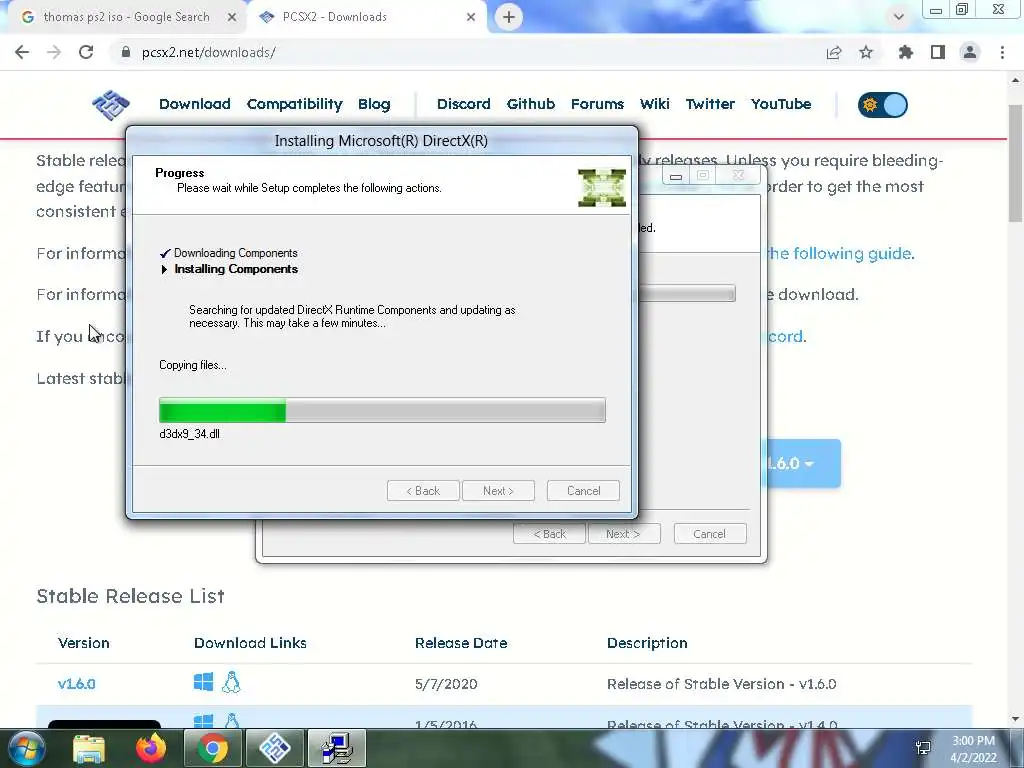Screen dimensions: 1024x768
Task: Open File Explorer from taskbar
Action: coord(89,748)
